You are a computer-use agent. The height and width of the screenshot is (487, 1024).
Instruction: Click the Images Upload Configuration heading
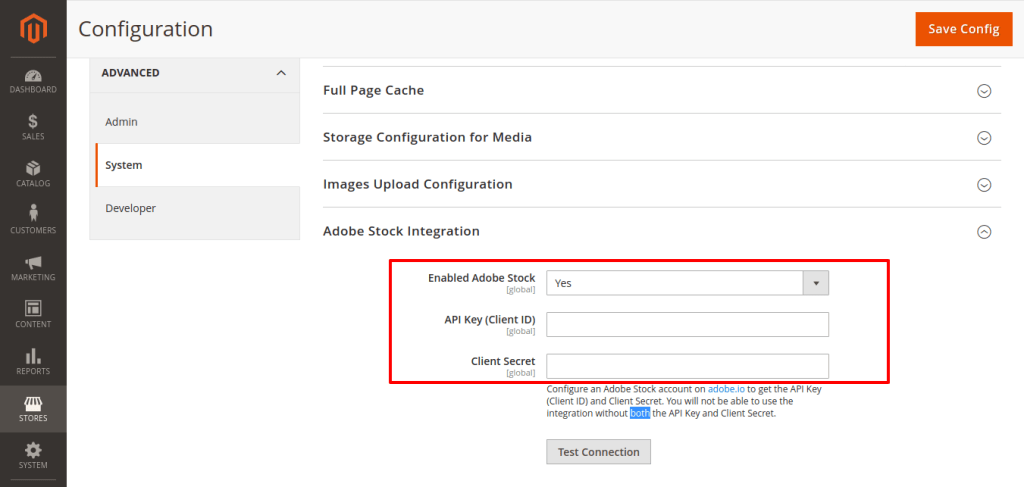click(x=418, y=184)
